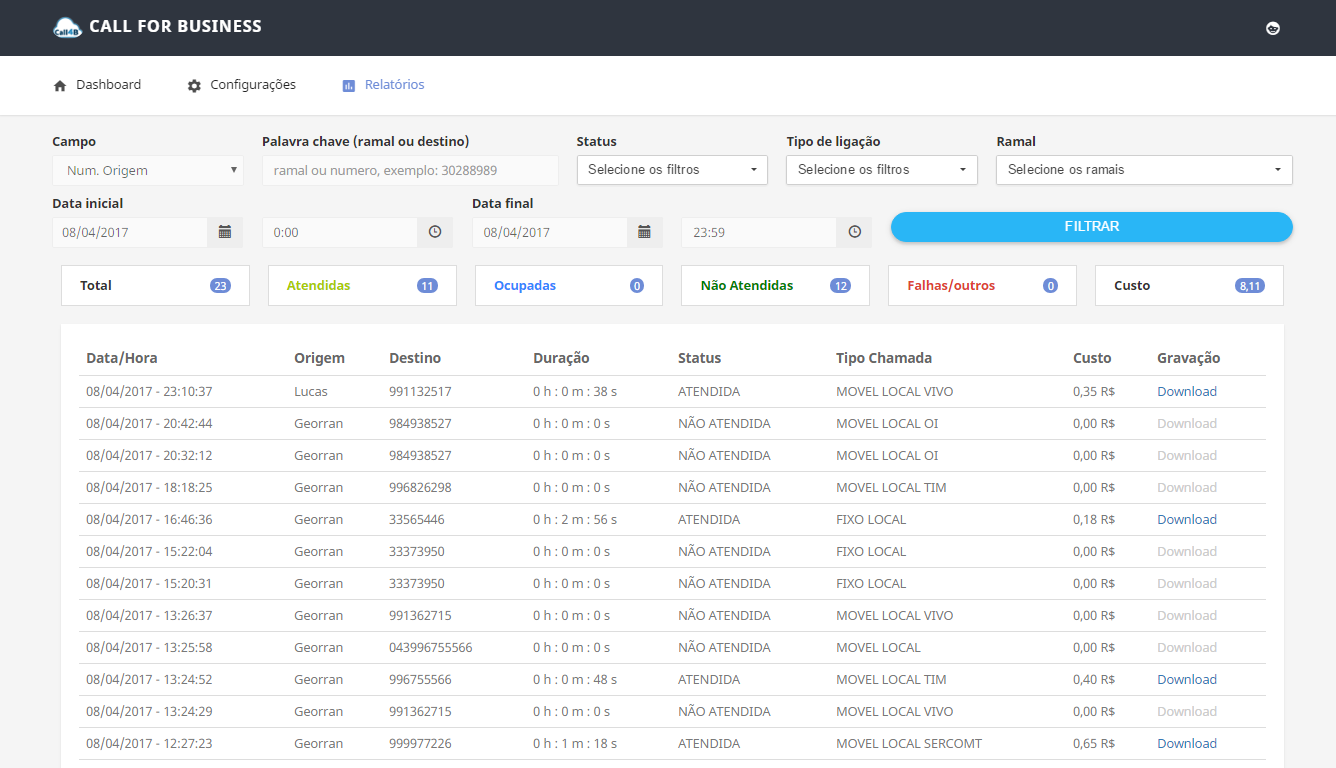
Task: Click the 0:00 start time field
Action: 340,232
